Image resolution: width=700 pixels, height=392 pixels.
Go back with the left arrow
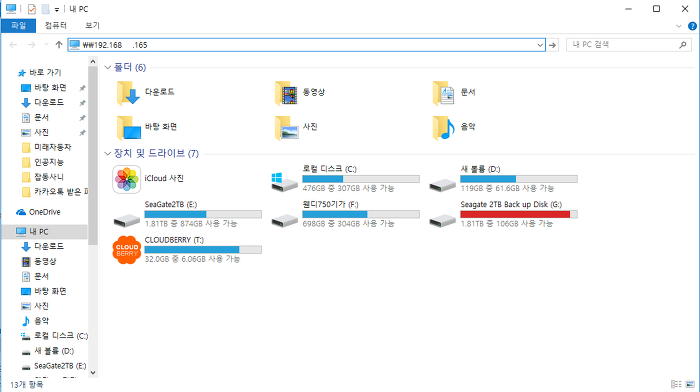pos(13,45)
